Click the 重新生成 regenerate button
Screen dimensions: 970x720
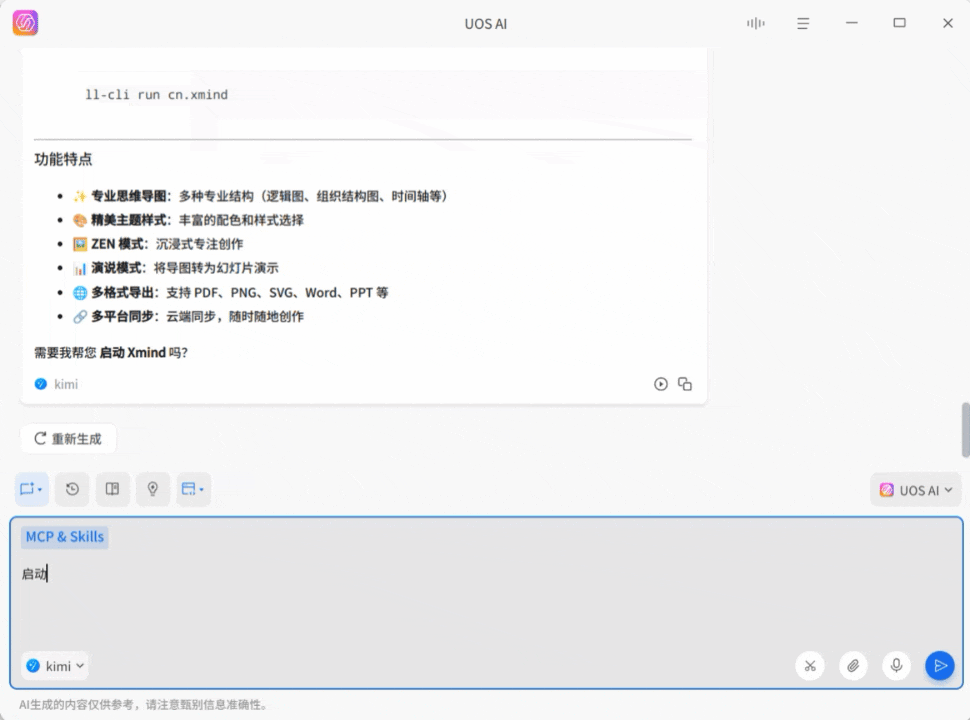coord(68,438)
